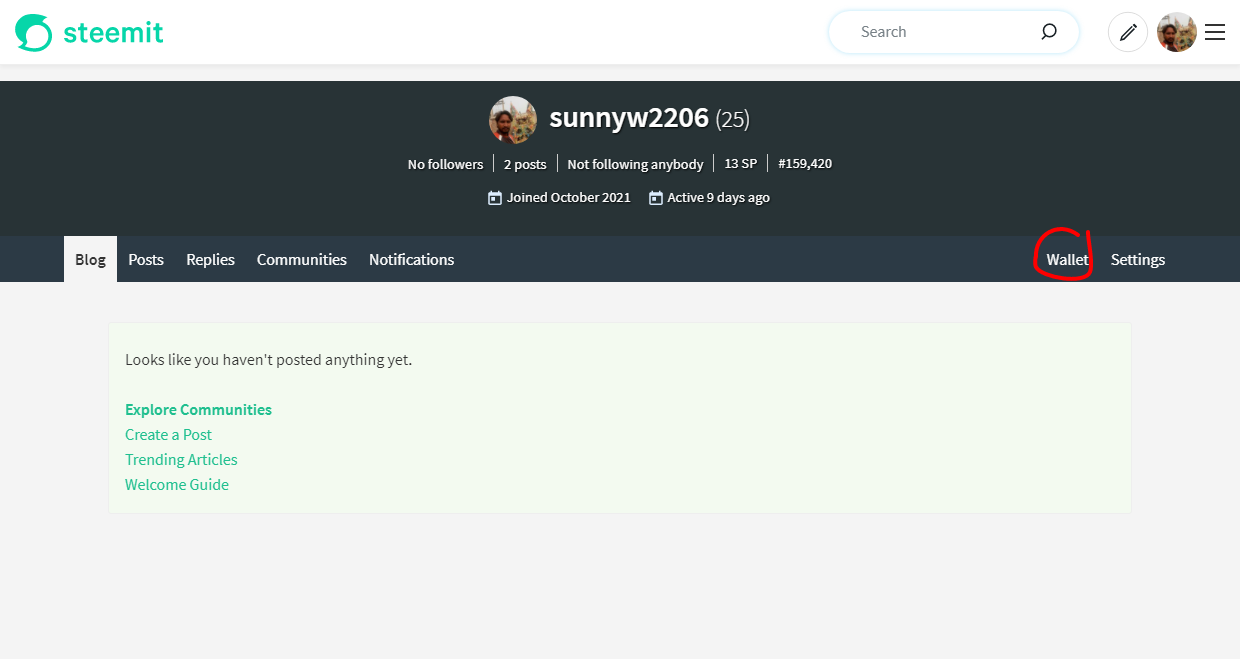Open the Communities tab

(302, 259)
